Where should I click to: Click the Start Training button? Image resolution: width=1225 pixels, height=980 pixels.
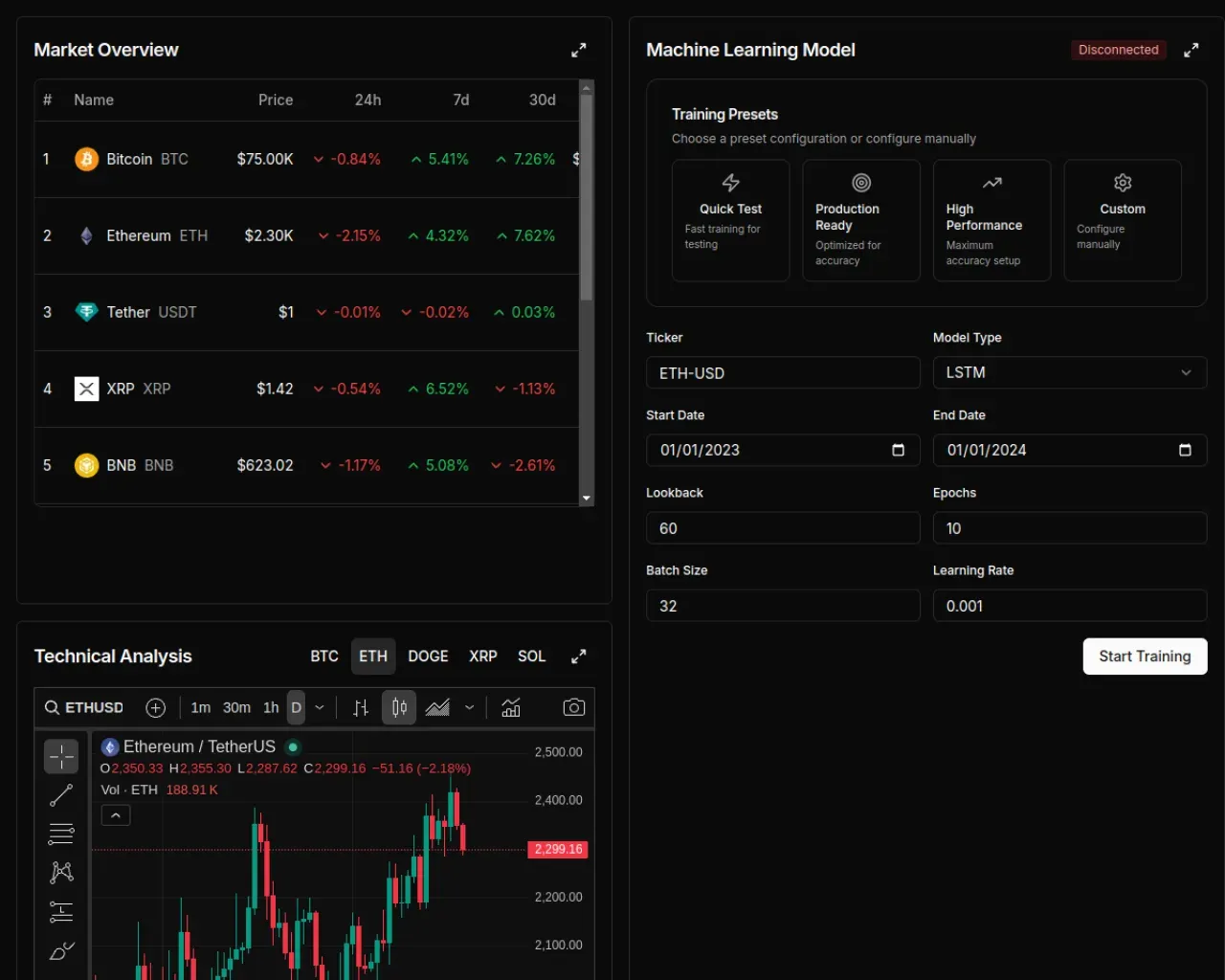[x=1145, y=657]
